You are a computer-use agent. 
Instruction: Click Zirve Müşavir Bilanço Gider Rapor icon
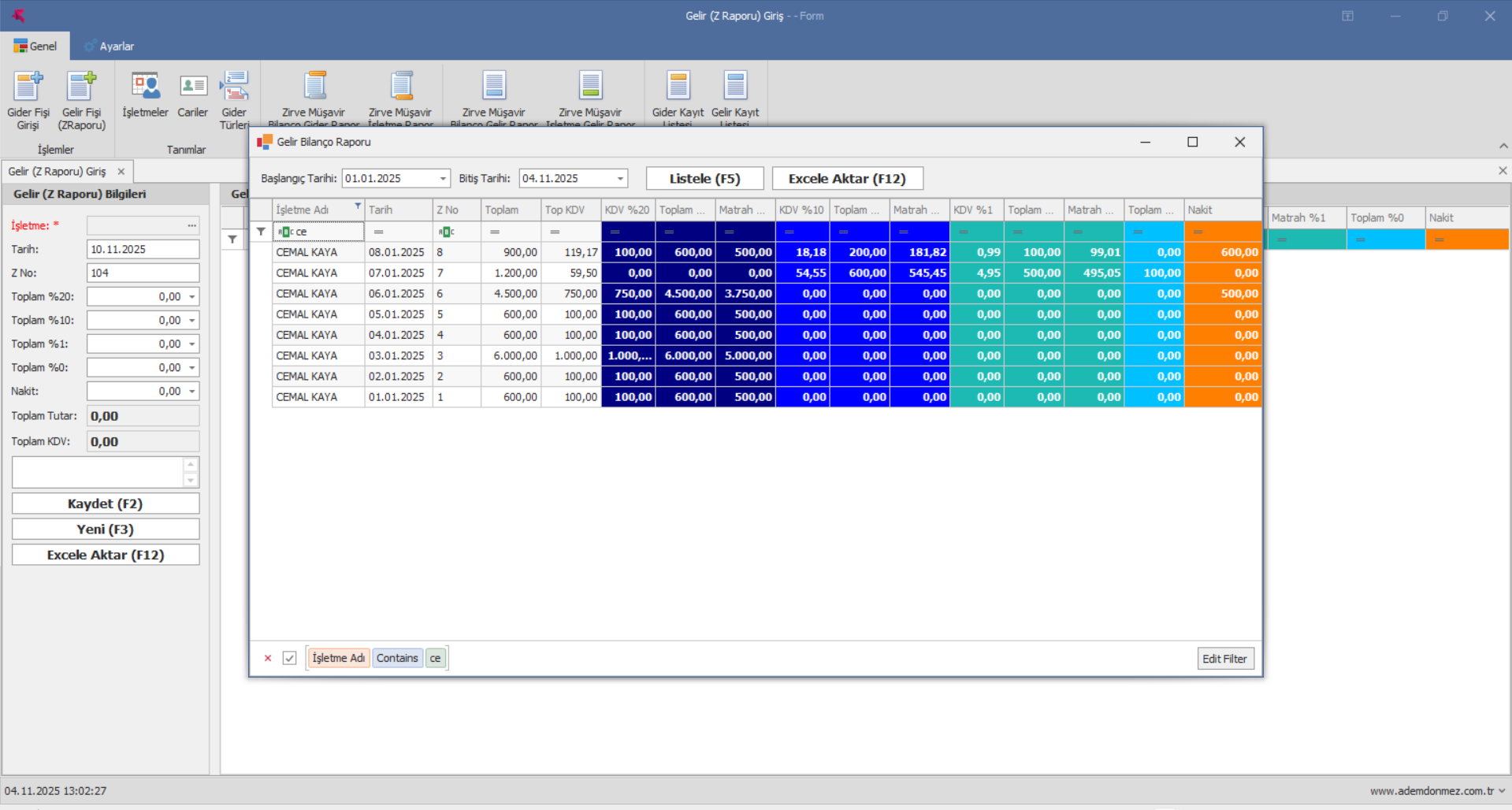tap(314, 87)
